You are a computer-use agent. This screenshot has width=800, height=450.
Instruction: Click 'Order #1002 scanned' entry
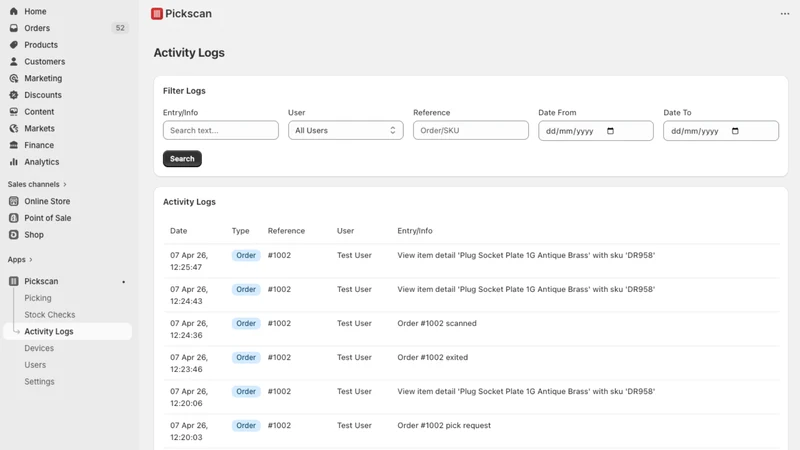click(x=437, y=323)
